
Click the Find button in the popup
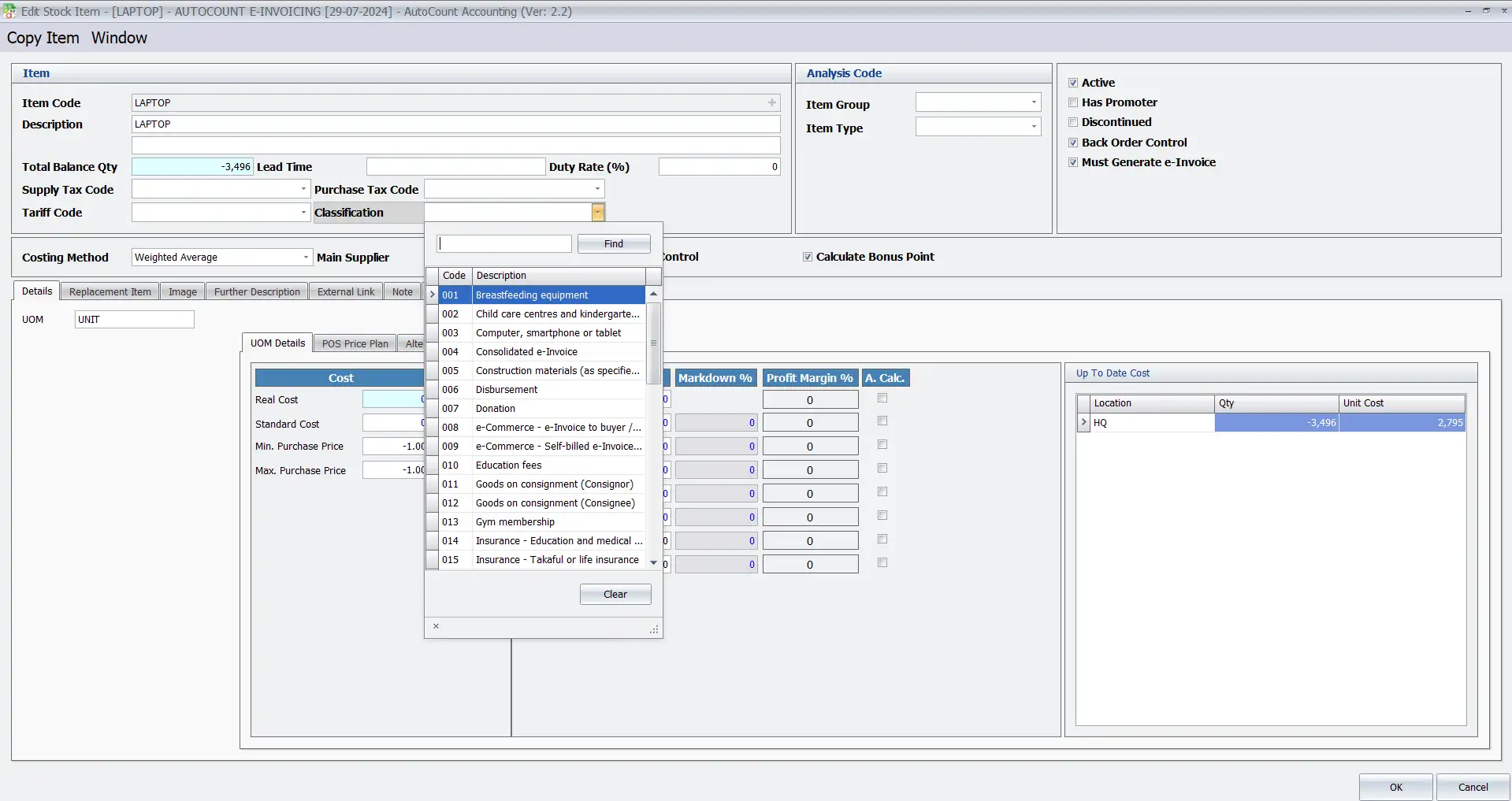(x=614, y=243)
